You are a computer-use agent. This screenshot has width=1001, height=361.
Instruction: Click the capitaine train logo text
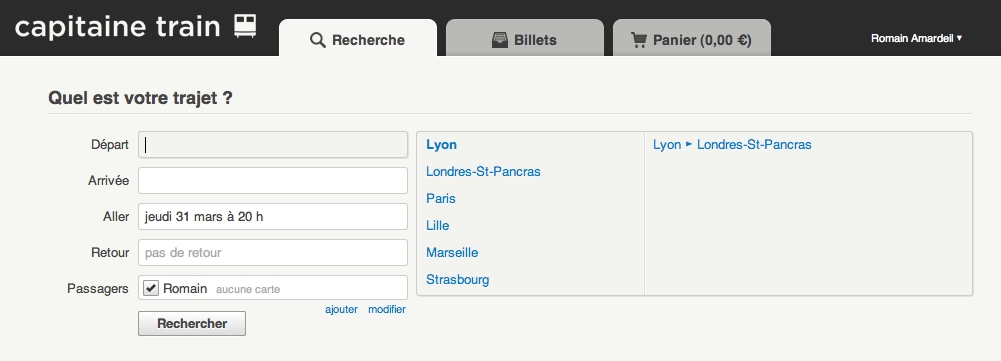click(117, 27)
